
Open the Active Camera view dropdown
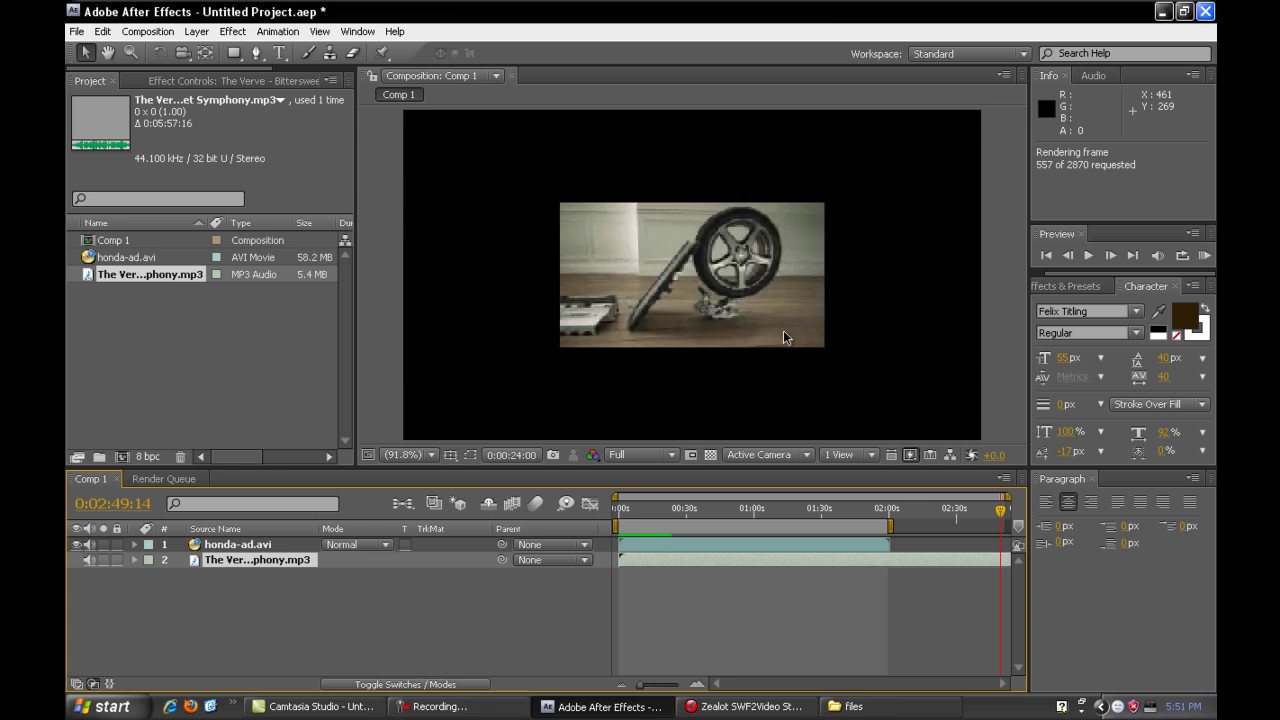point(768,455)
